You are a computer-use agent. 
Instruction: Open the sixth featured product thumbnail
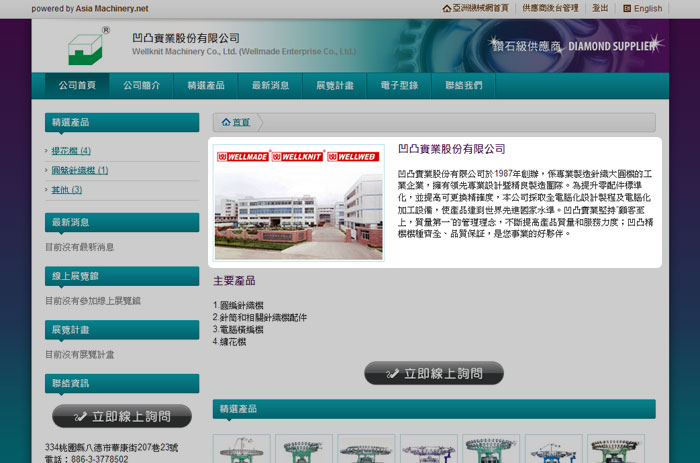pyautogui.click(x=554, y=448)
